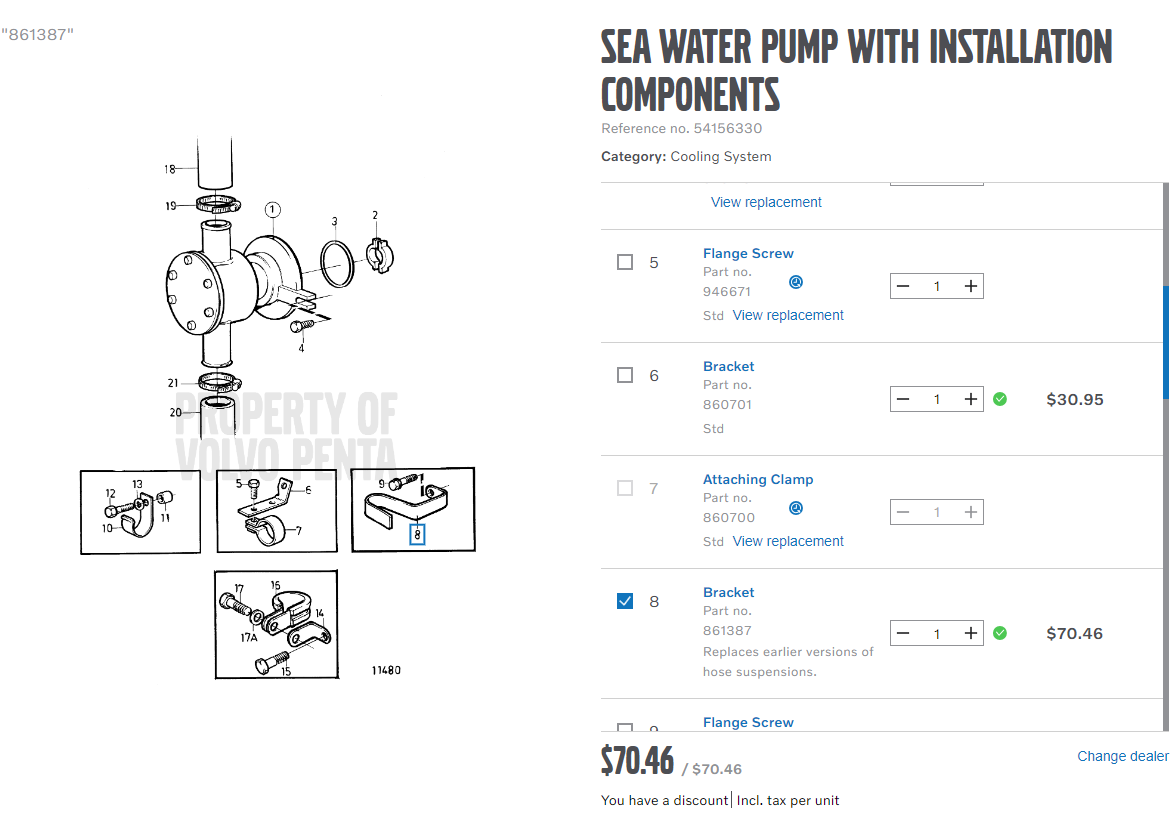This screenshot has width=1175, height=816.
Task: Enable the checkbox for item 6 Bracket
Action: [x=624, y=374]
